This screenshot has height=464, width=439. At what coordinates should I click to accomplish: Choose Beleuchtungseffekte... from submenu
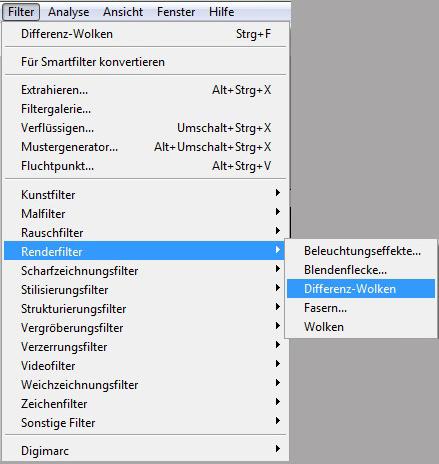click(361, 251)
